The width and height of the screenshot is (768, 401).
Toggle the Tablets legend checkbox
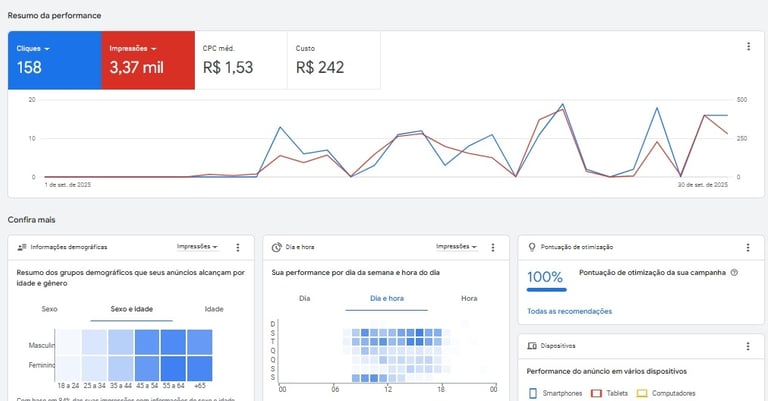(596, 393)
